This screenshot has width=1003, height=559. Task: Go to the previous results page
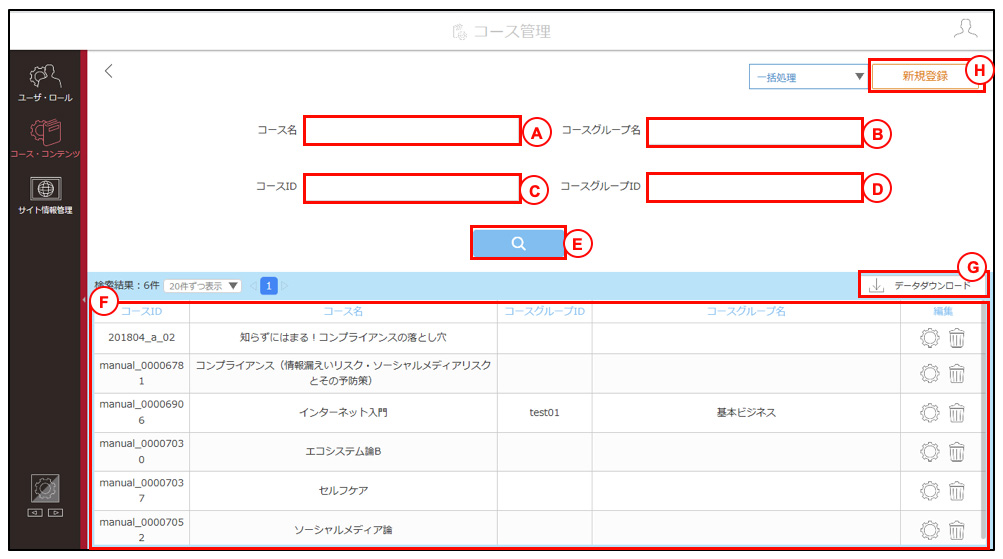point(253,286)
